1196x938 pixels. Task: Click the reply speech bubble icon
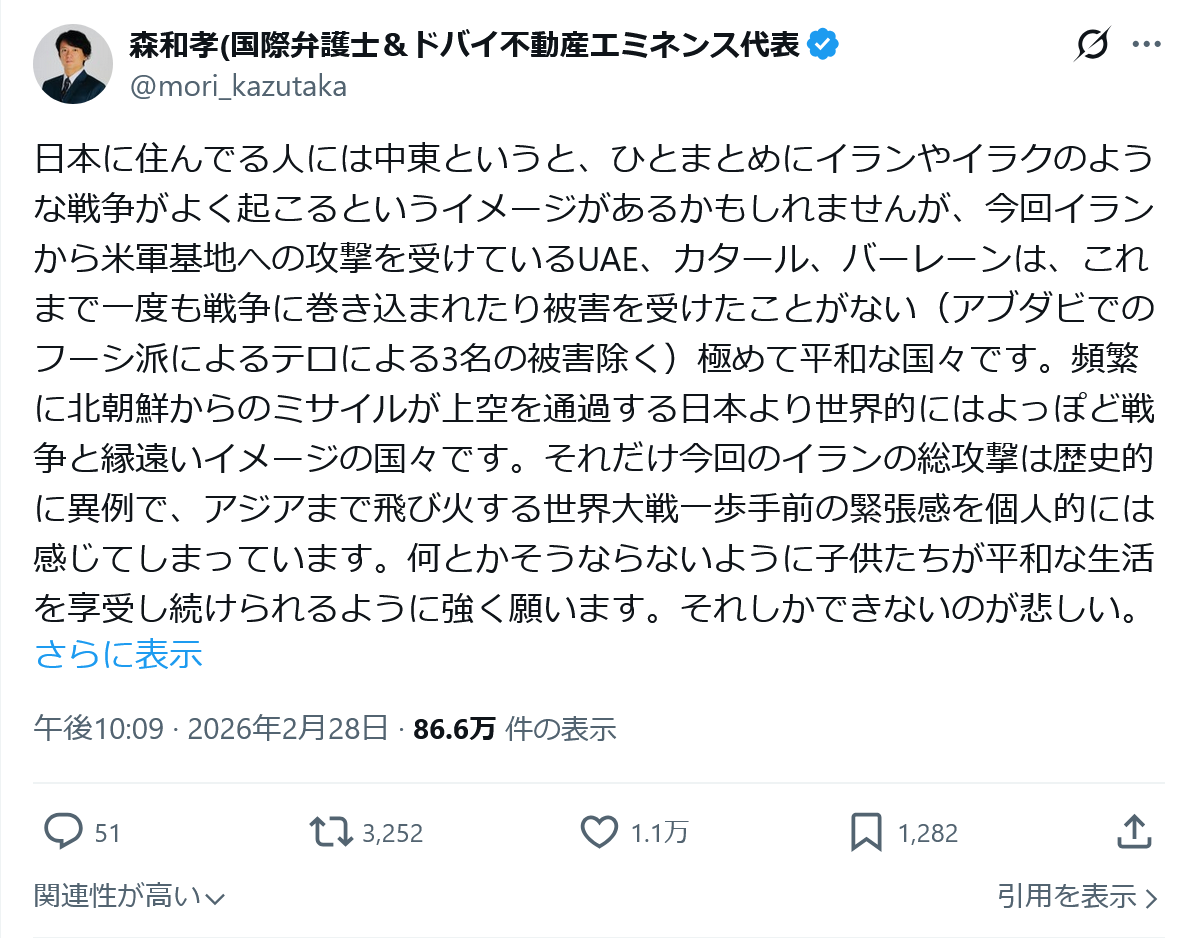point(64,832)
